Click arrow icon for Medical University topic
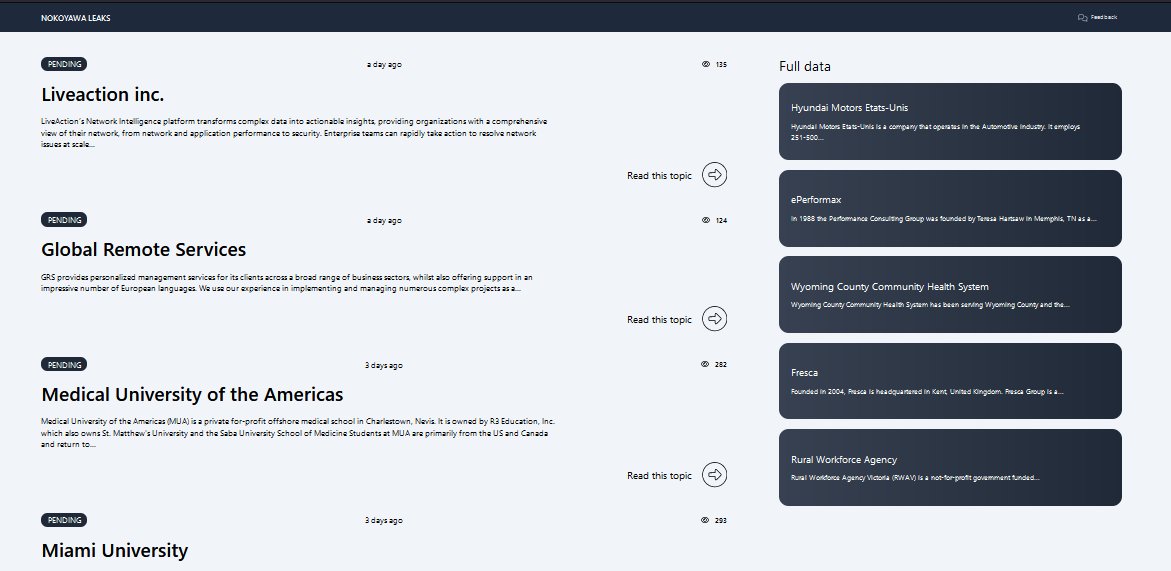This screenshot has width=1171, height=571. pyautogui.click(x=715, y=475)
